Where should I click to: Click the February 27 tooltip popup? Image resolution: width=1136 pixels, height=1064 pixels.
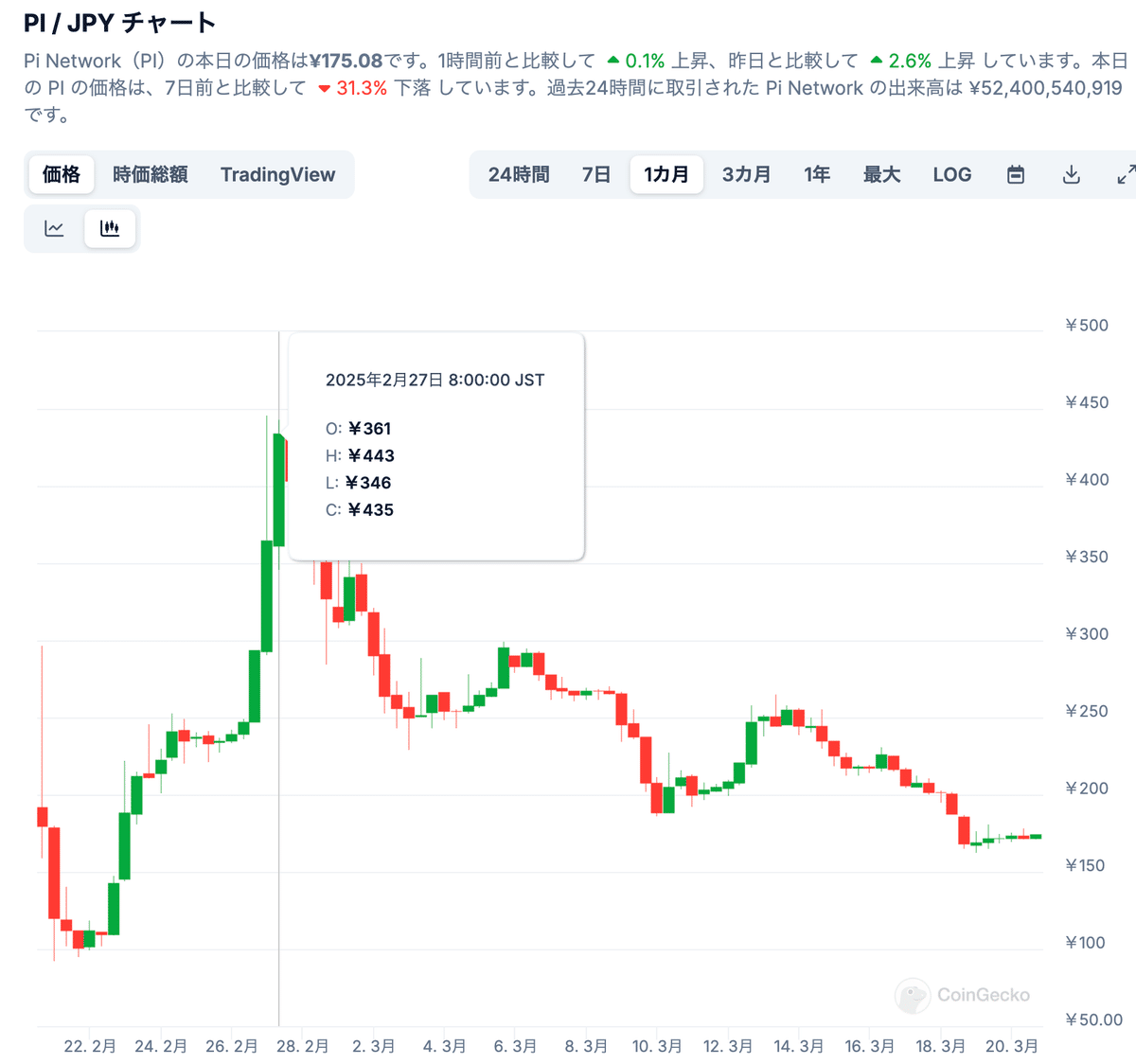click(x=435, y=444)
